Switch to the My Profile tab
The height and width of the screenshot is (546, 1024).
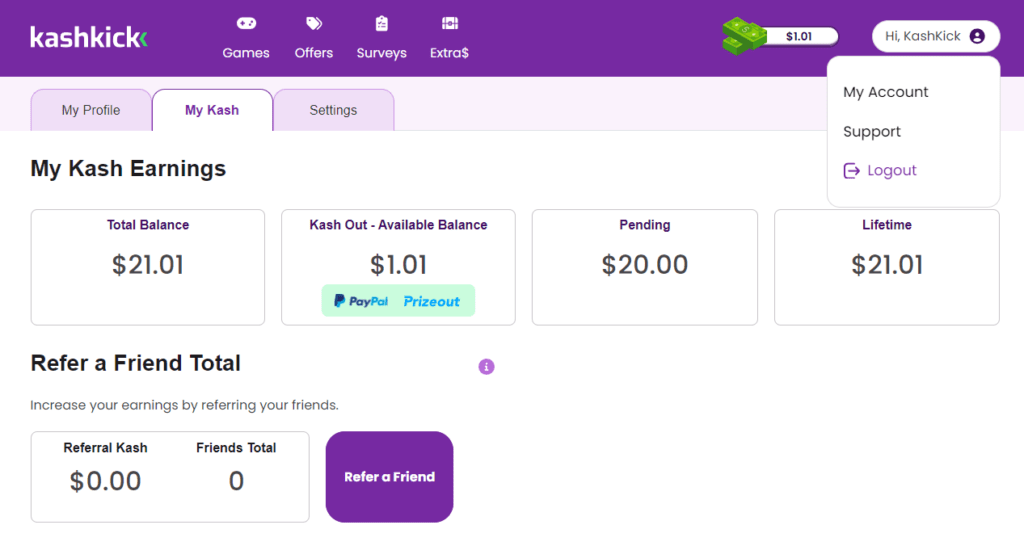(x=91, y=110)
